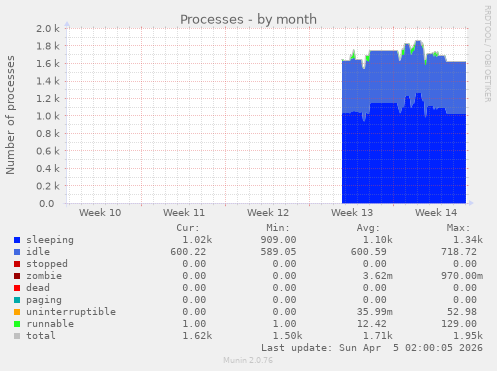
Task: Click total current value '1.62k'
Action: click(197, 336)
